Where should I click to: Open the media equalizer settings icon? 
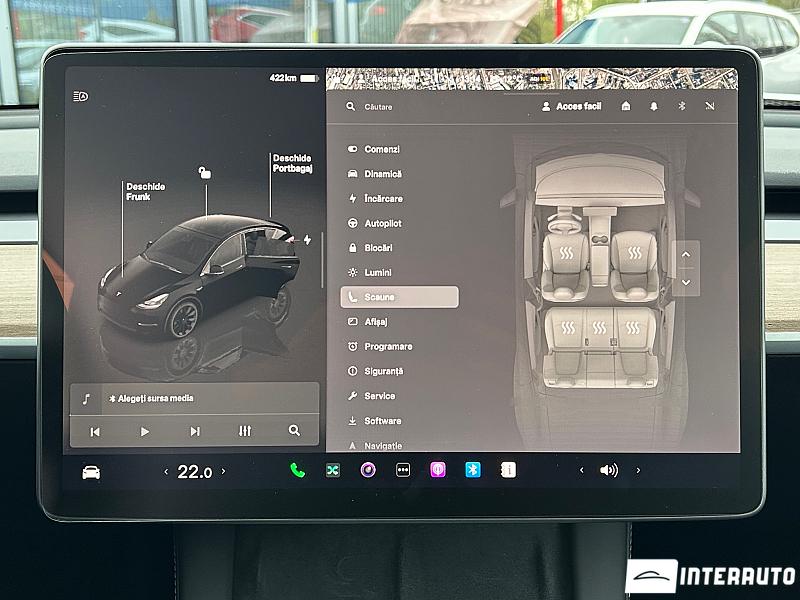245,431
